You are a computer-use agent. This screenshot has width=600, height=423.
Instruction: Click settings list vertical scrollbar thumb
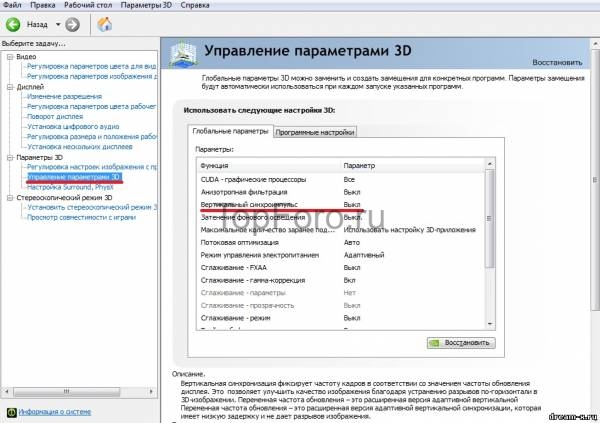coord(490,219)
